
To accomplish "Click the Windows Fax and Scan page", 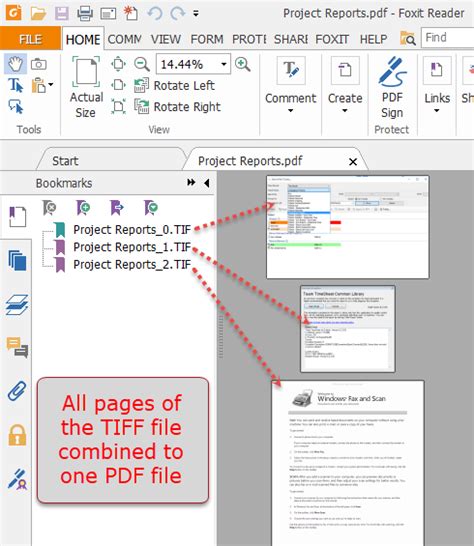I will (x=348, y=463).
